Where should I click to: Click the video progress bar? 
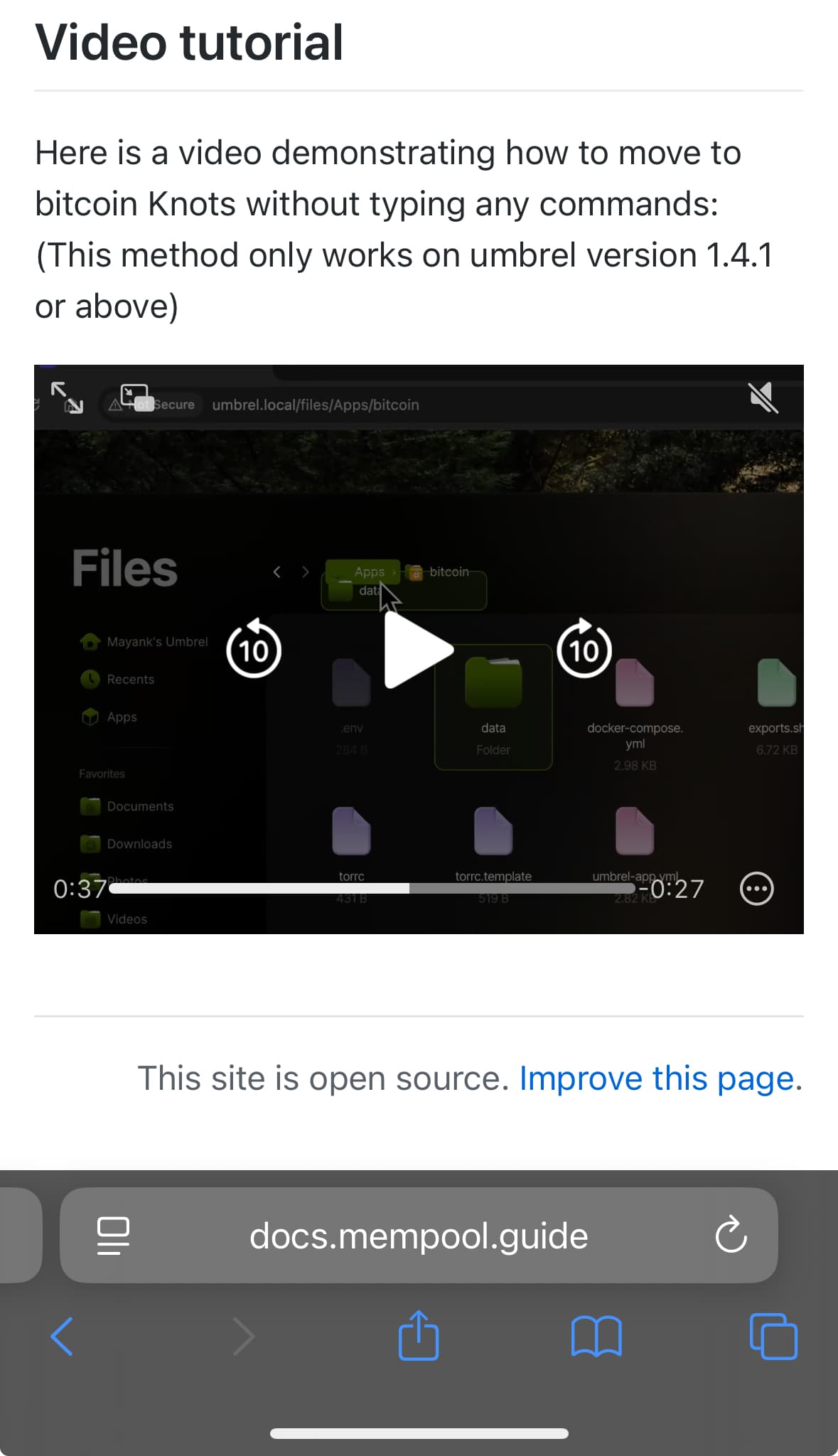372,889
